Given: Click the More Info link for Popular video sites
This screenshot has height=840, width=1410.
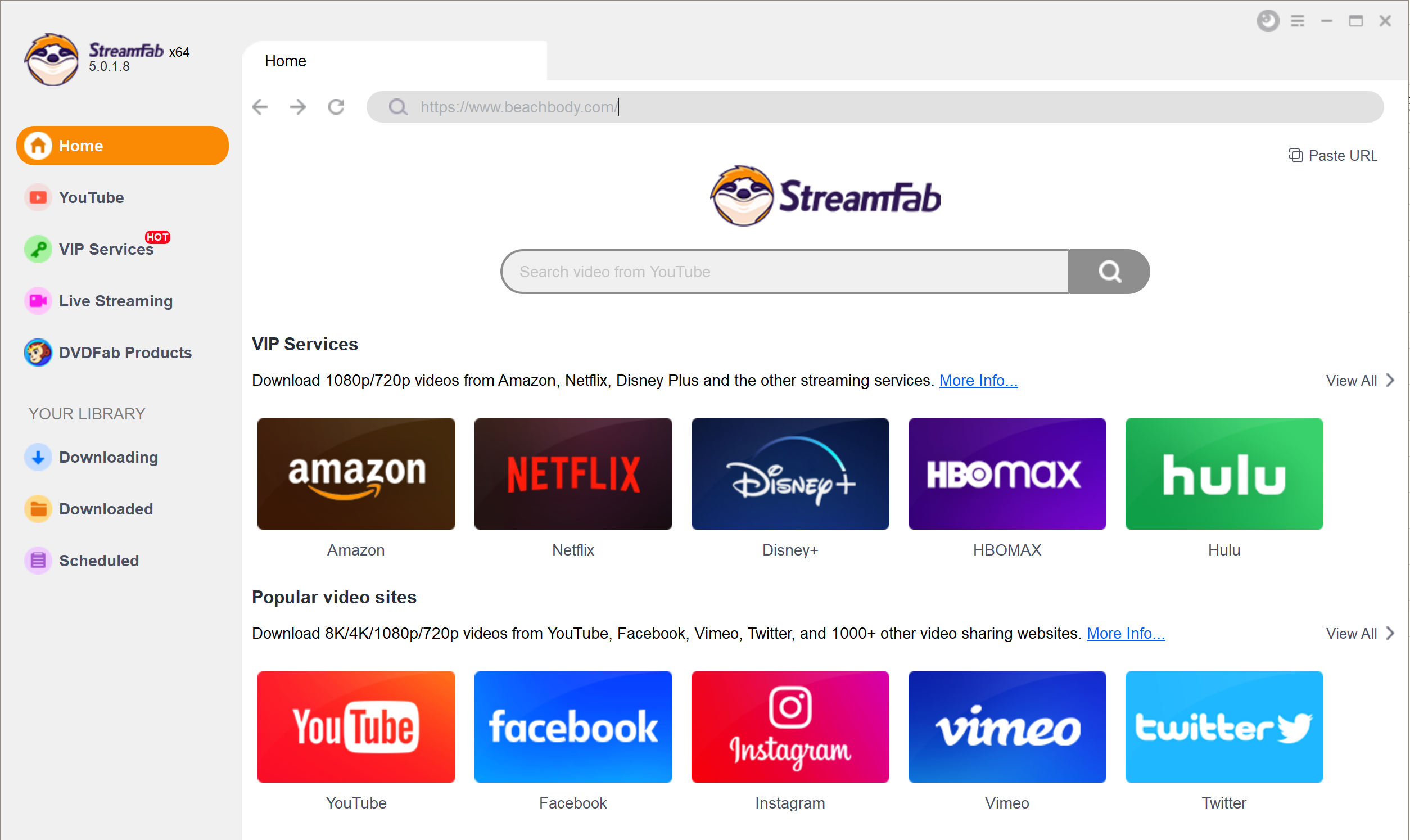Looking at the screenshot, I should click(x=1125, y=632).
